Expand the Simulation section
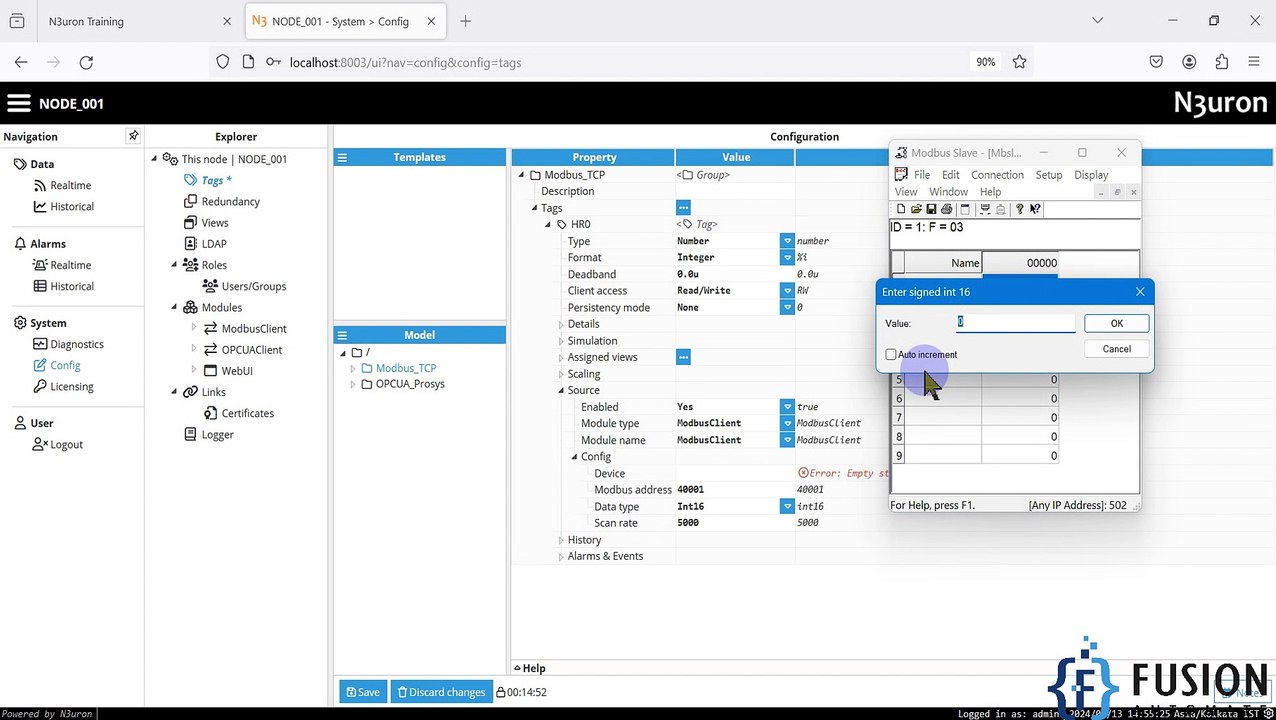 tap(561, 341)
